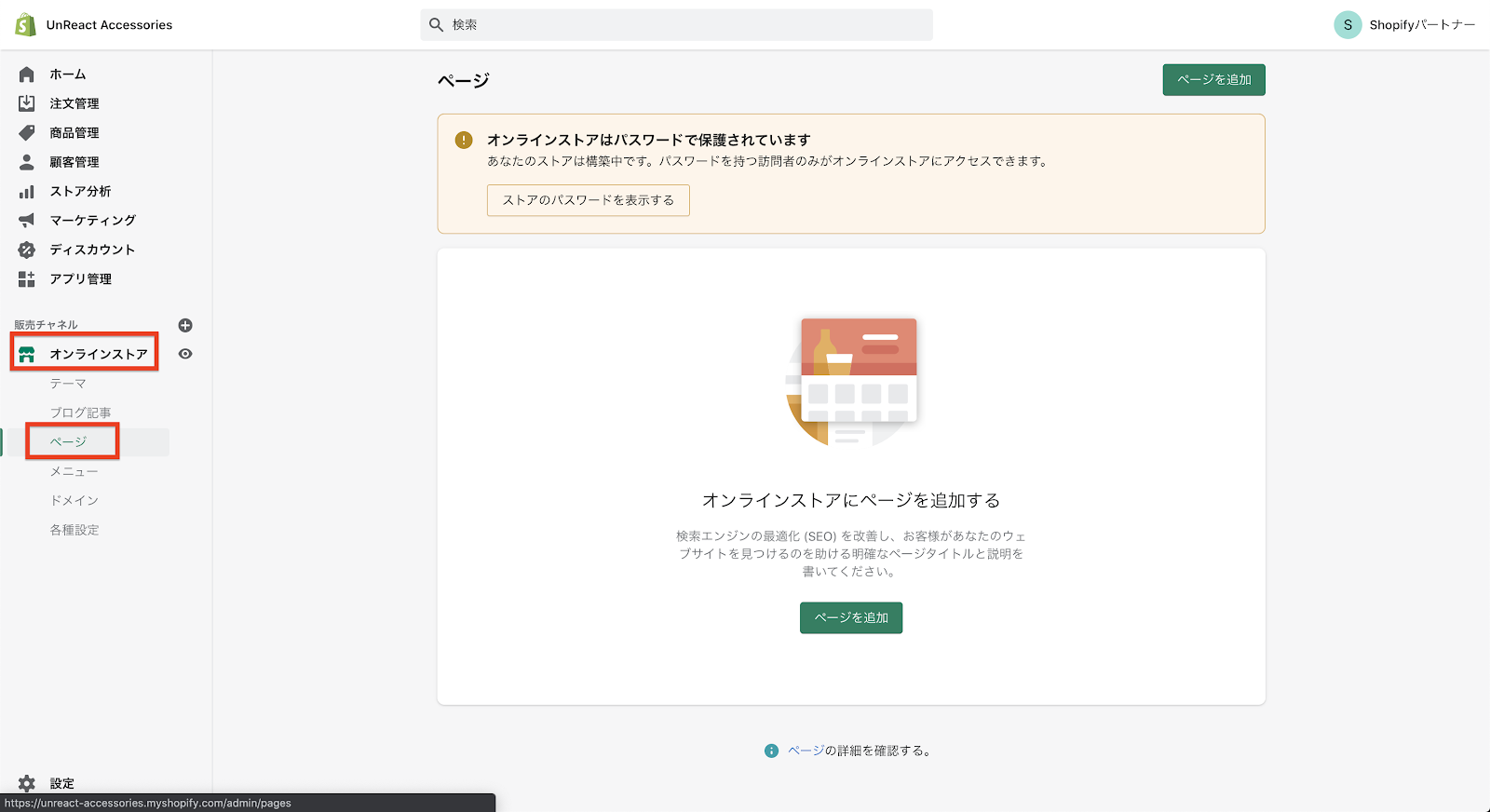Image resolution: width=1490 pixels, height=812 pixels.
Task: Click the アプリ管理 apps grid icon
Action: (27, 279)
